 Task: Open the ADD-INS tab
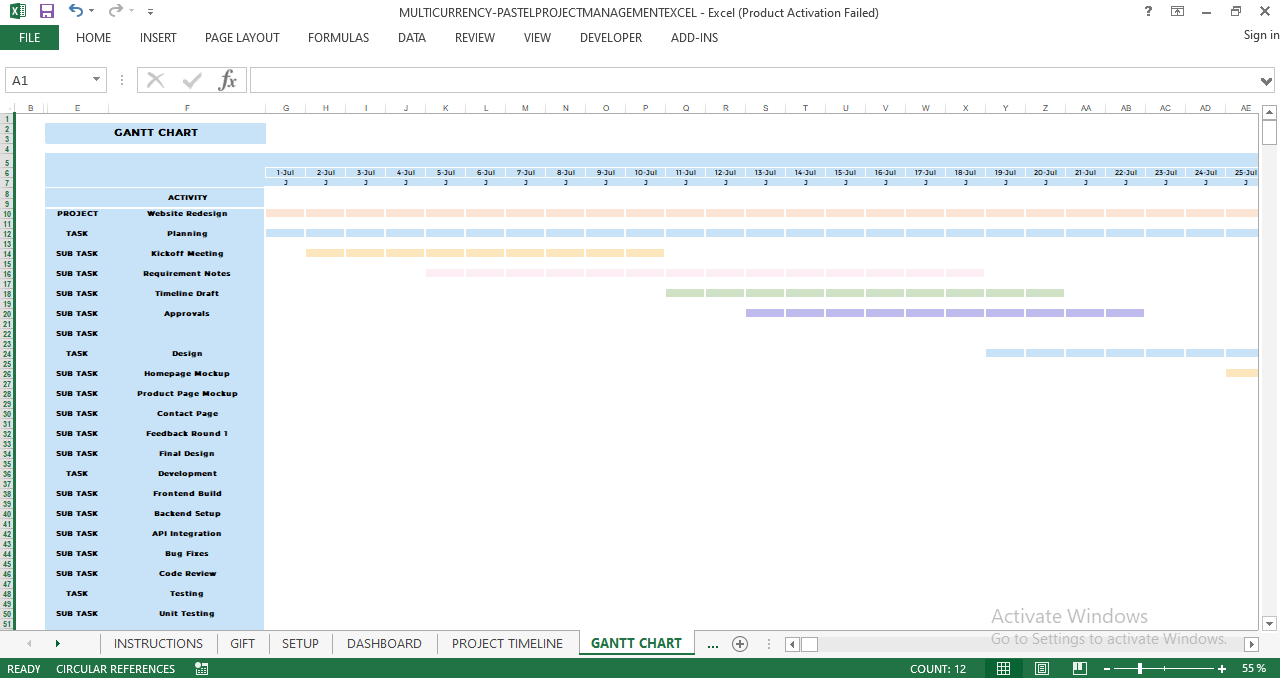[694, 38]
